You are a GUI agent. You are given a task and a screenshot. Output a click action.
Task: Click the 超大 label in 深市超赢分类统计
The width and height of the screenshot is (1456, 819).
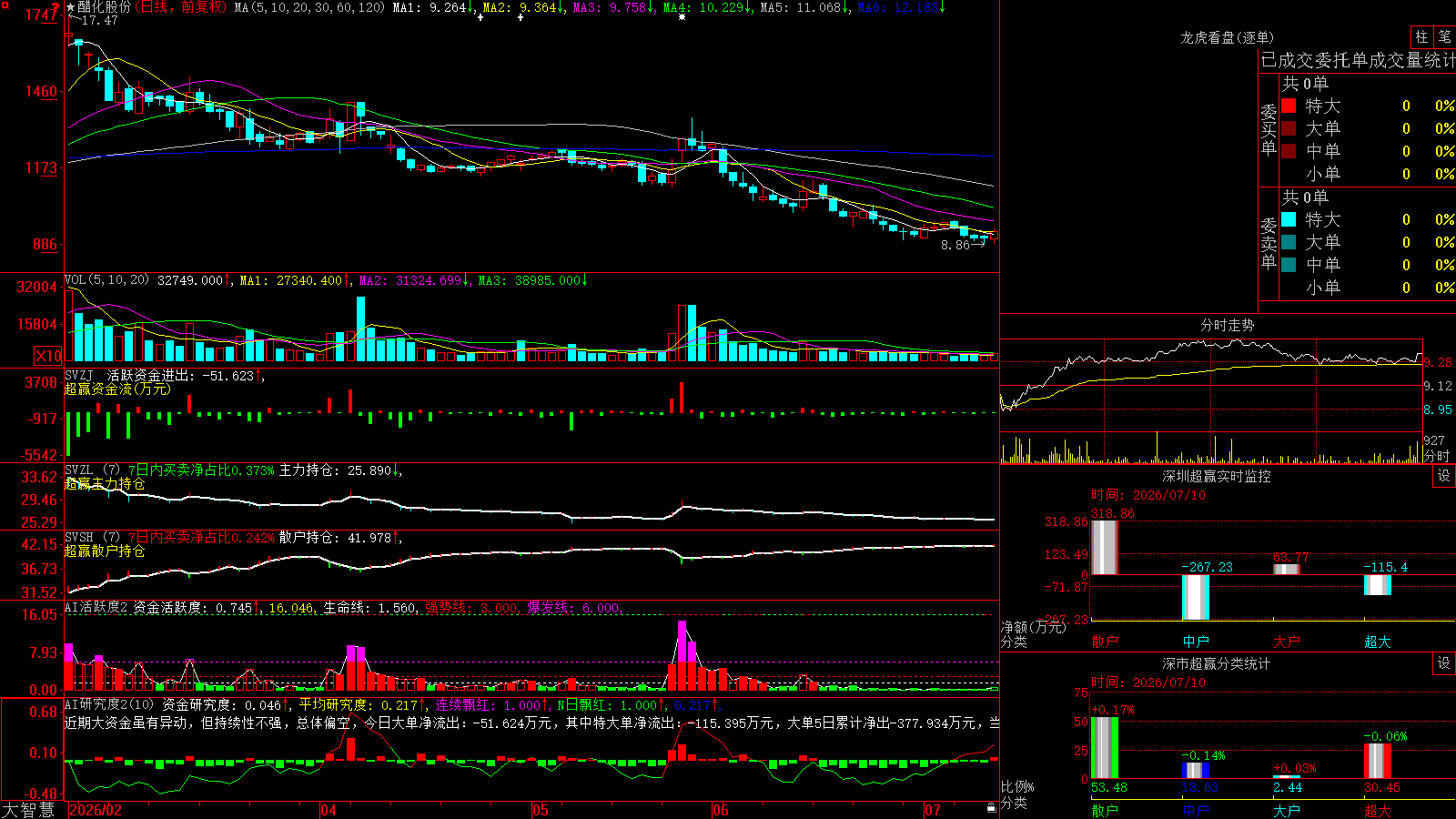(1378, 811)
